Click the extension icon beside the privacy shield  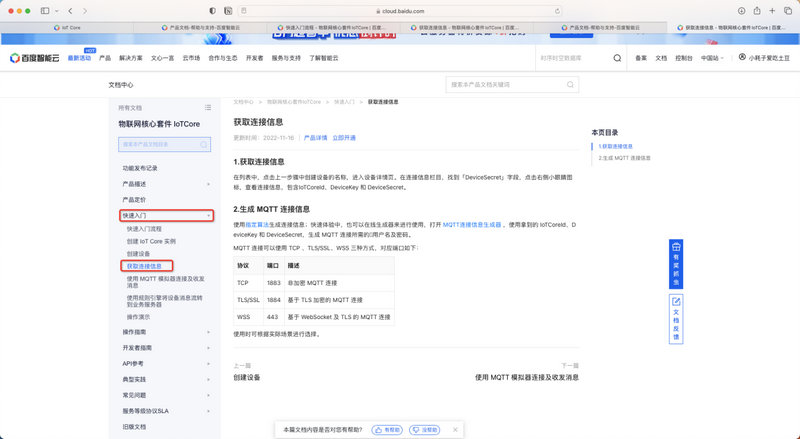pos(228,11)
